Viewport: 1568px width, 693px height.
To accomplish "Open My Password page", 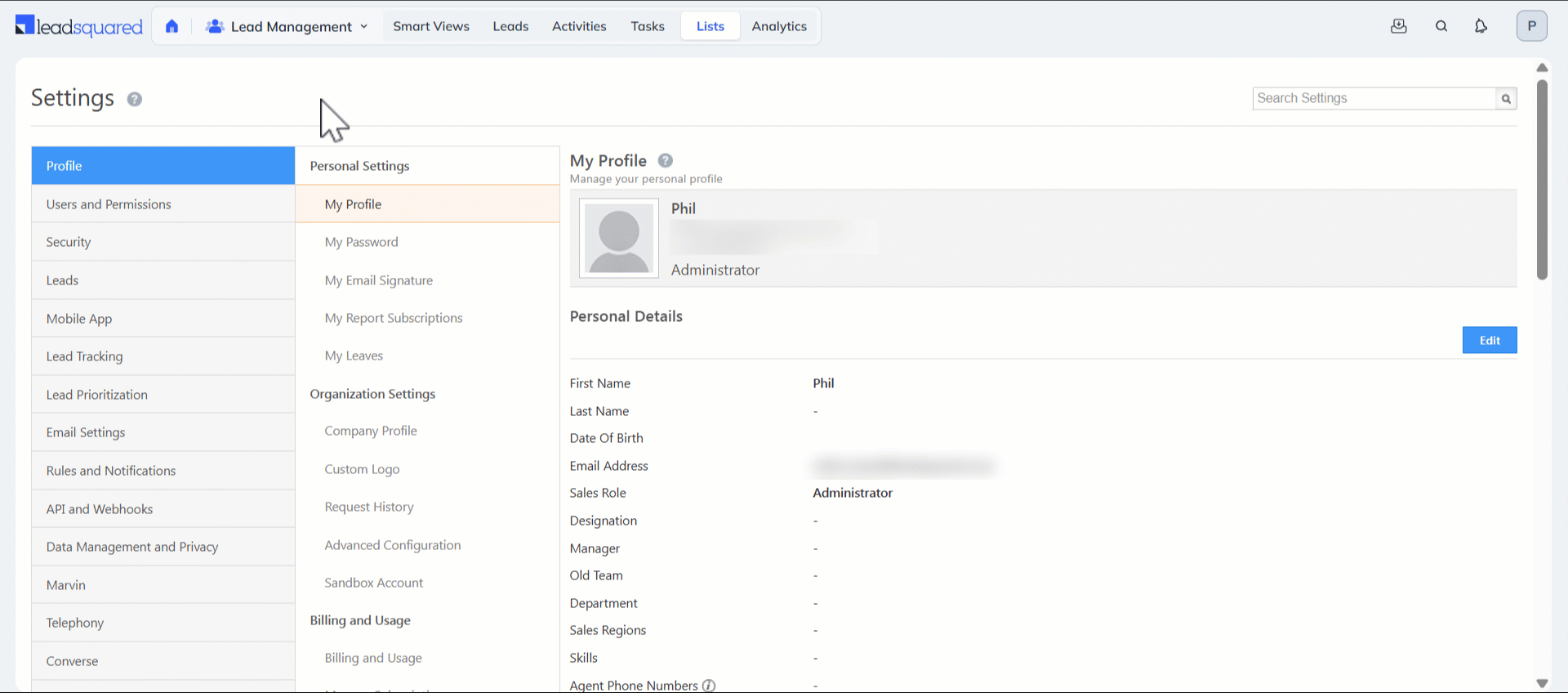I will click(x=361, y=242).
